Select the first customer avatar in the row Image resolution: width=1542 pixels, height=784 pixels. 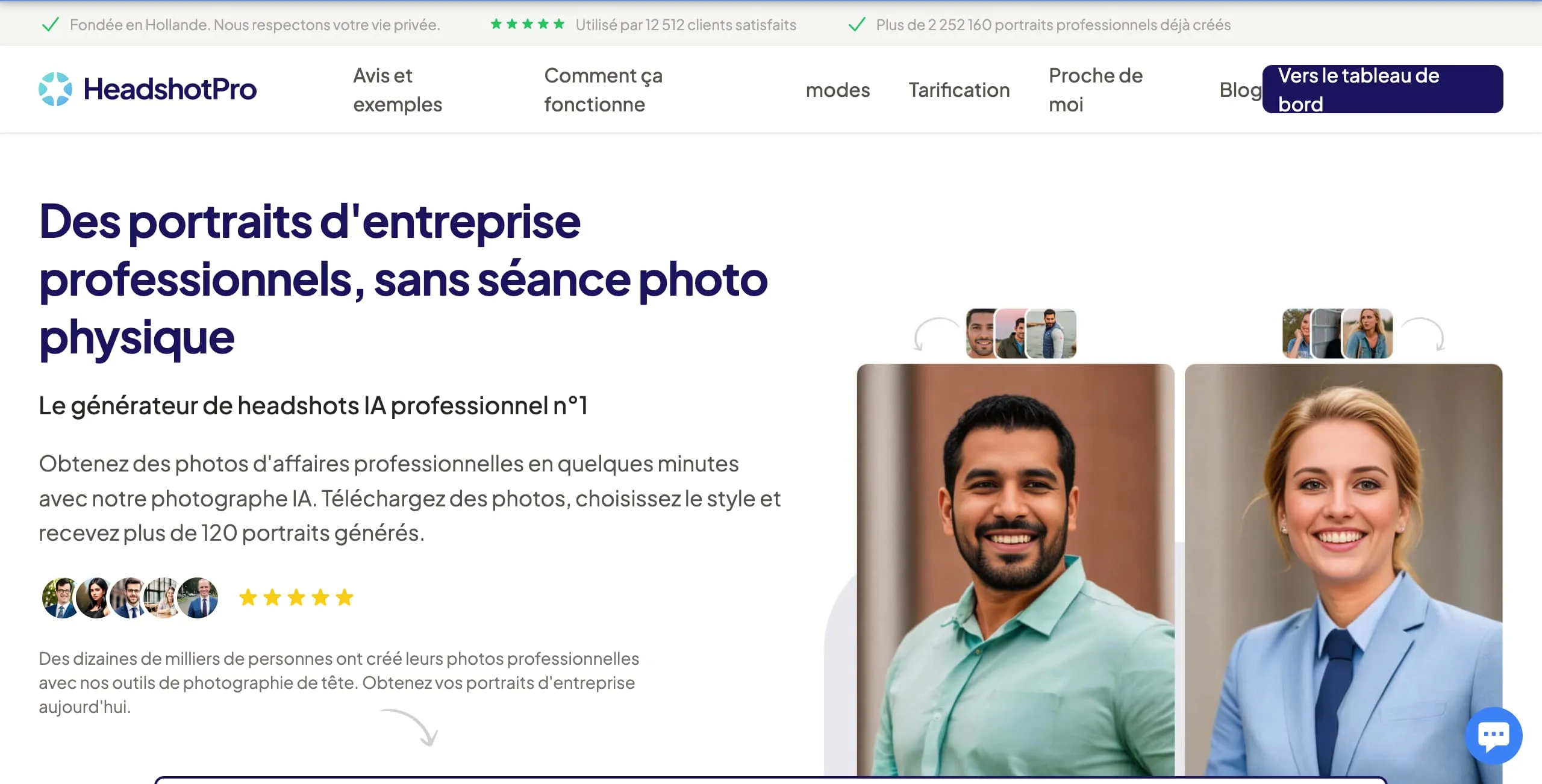(58, 597)
